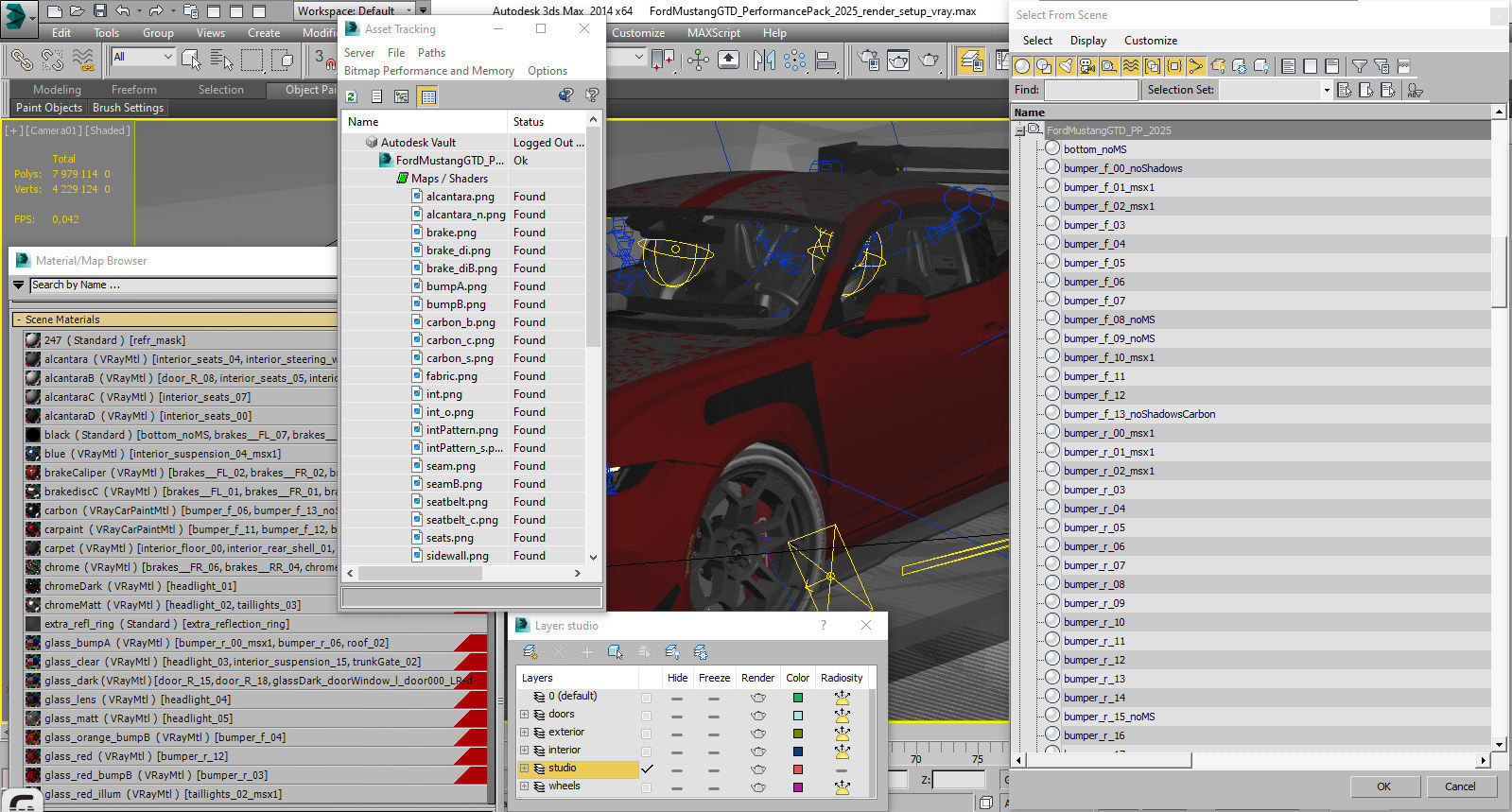This screenshot has width=1512, height=812.
Task: Click the funnel filter icon in Select From Scene
Action: pyautogui.click(x=1359, y=66)
